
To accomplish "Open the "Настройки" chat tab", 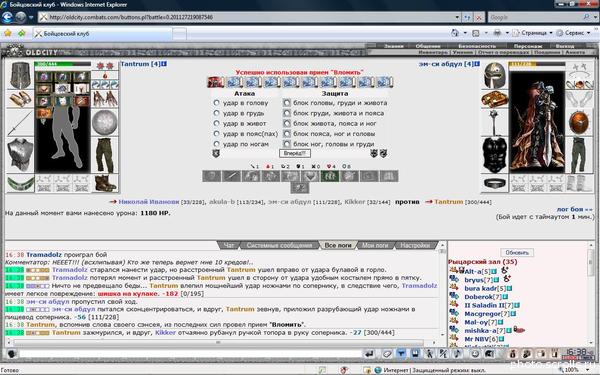I will (x=415, y=245).
